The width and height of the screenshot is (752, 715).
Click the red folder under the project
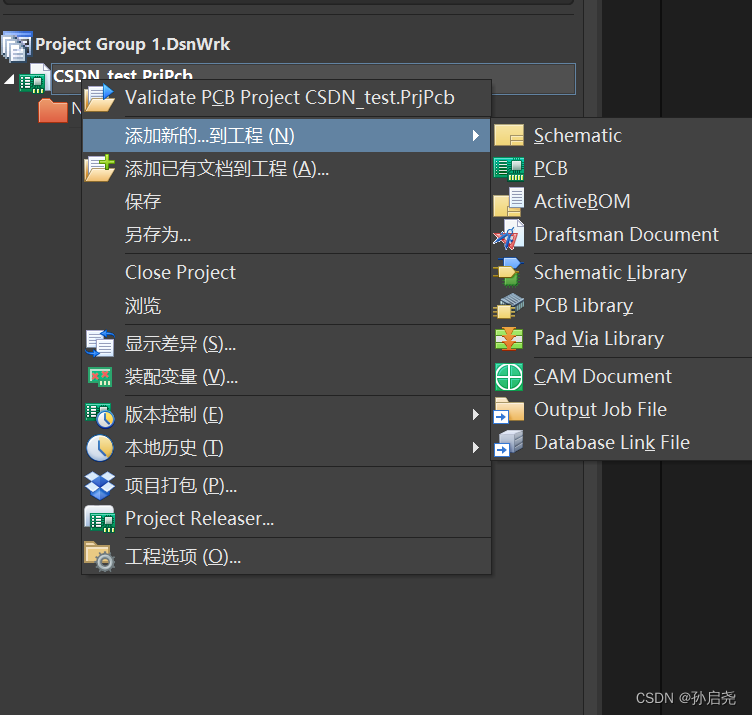[x=53, y=111]
